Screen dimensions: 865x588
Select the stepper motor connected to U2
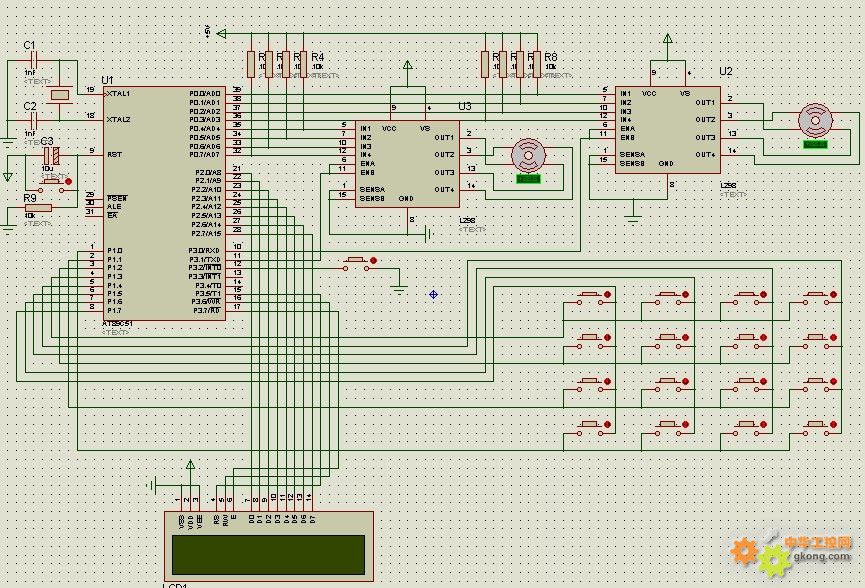(x=815, y=121)
